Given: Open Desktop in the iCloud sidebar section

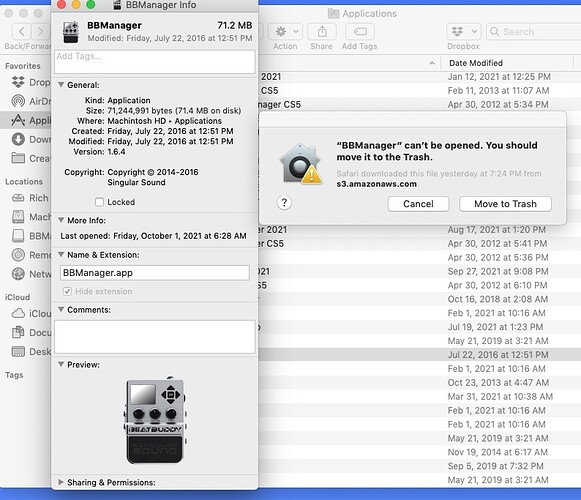Looking at the screenshot, I should (31, 351).
